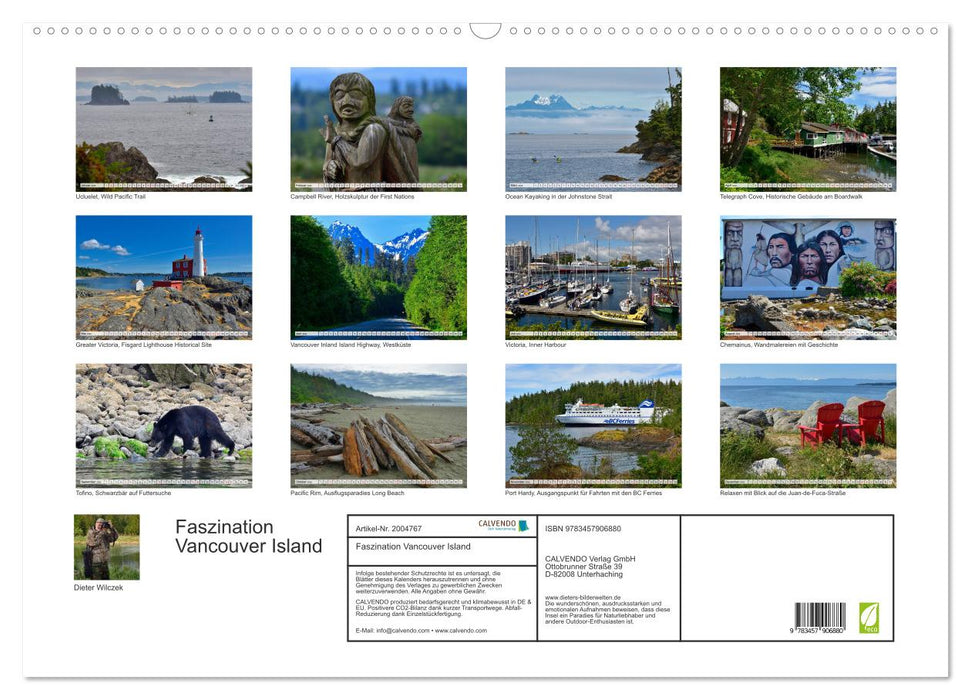Select the Faszination Vancouver Island title
The width and height of the screenshot is (971, 700).
[249, 536]
